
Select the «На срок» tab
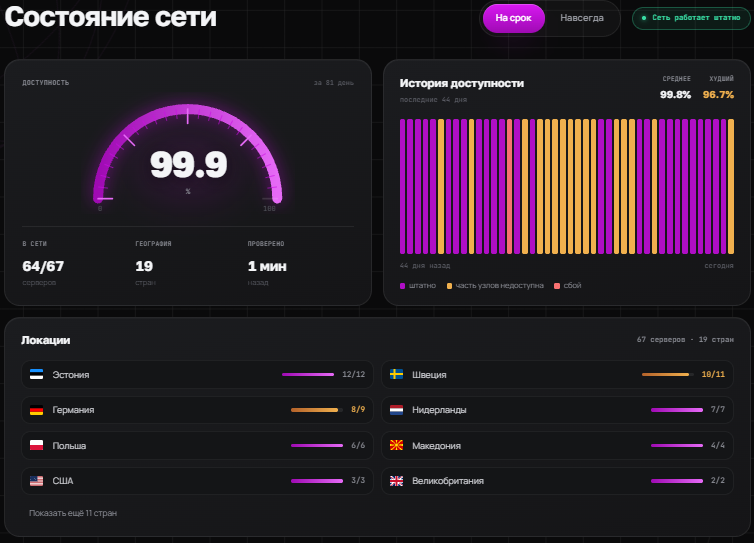click(x=514, y=18)
